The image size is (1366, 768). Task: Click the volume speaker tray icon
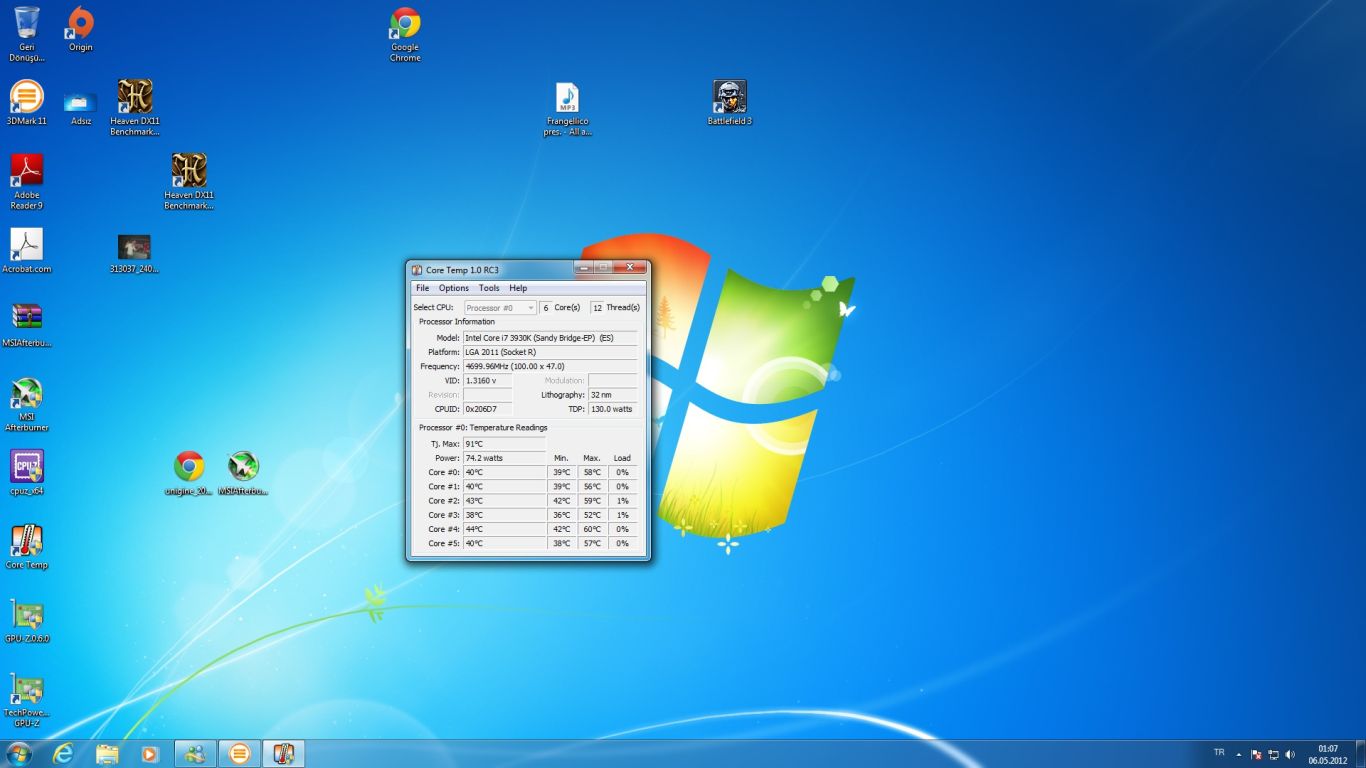[x=1290, y=754]
